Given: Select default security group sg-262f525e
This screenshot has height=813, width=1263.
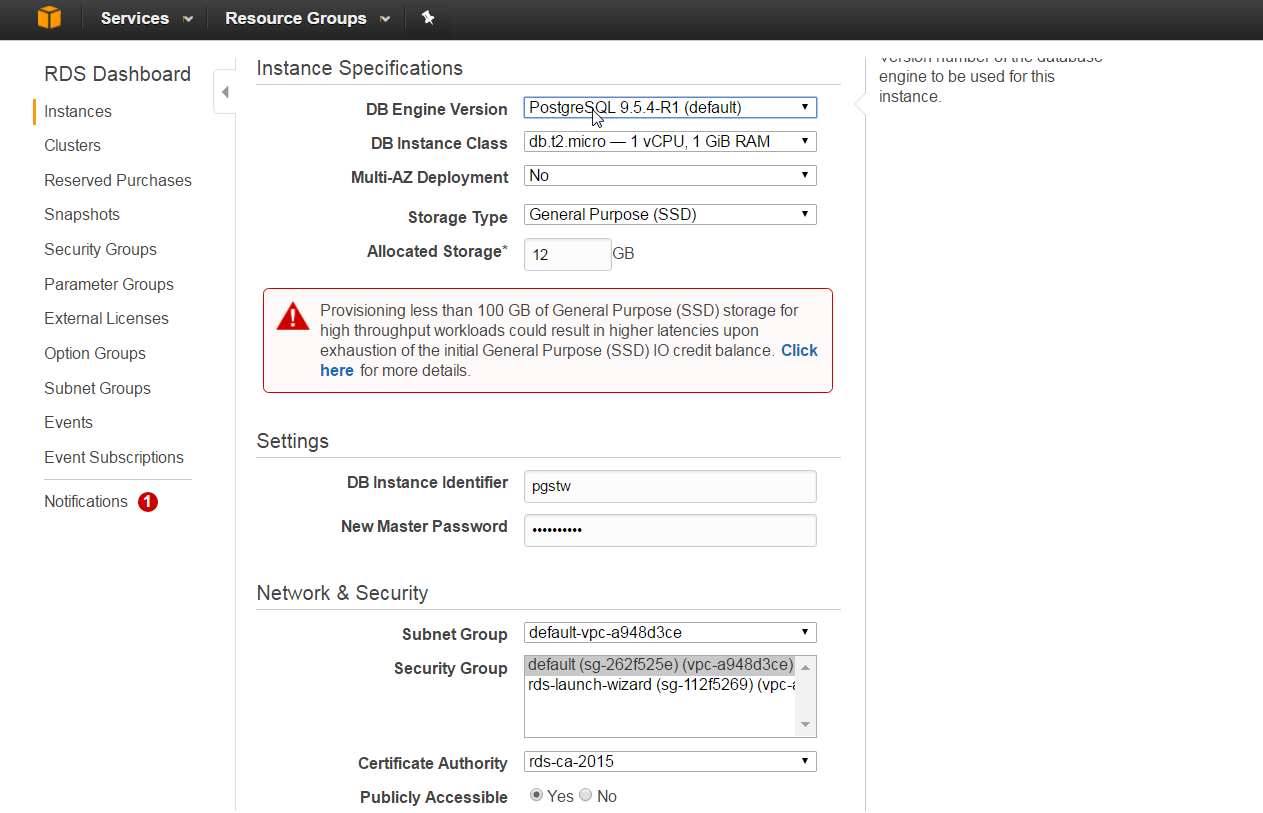Looking at the screenshot, I should pyautogui.click(x=660, y=665).
